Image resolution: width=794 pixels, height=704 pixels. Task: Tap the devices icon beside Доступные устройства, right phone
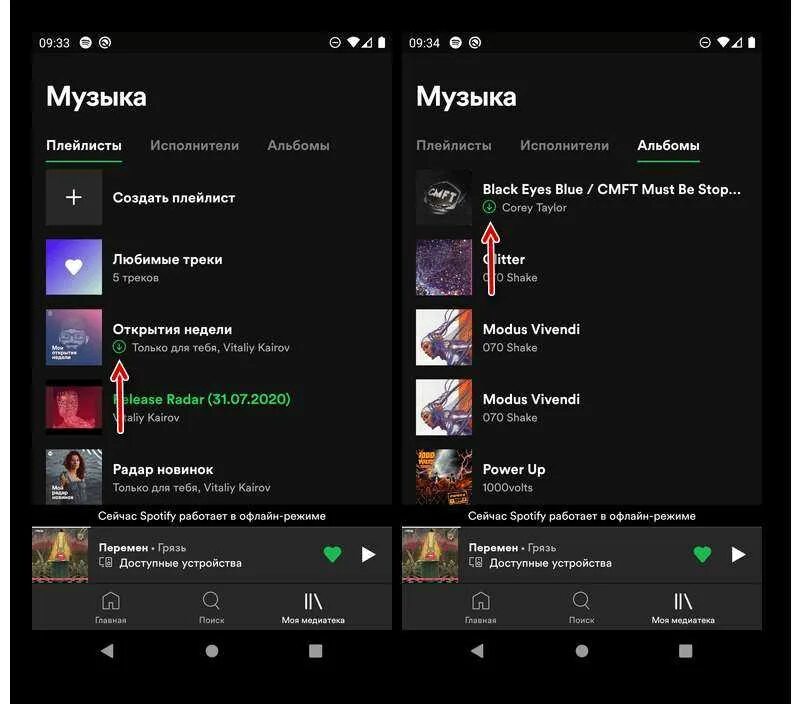click(x=475, y=562)
